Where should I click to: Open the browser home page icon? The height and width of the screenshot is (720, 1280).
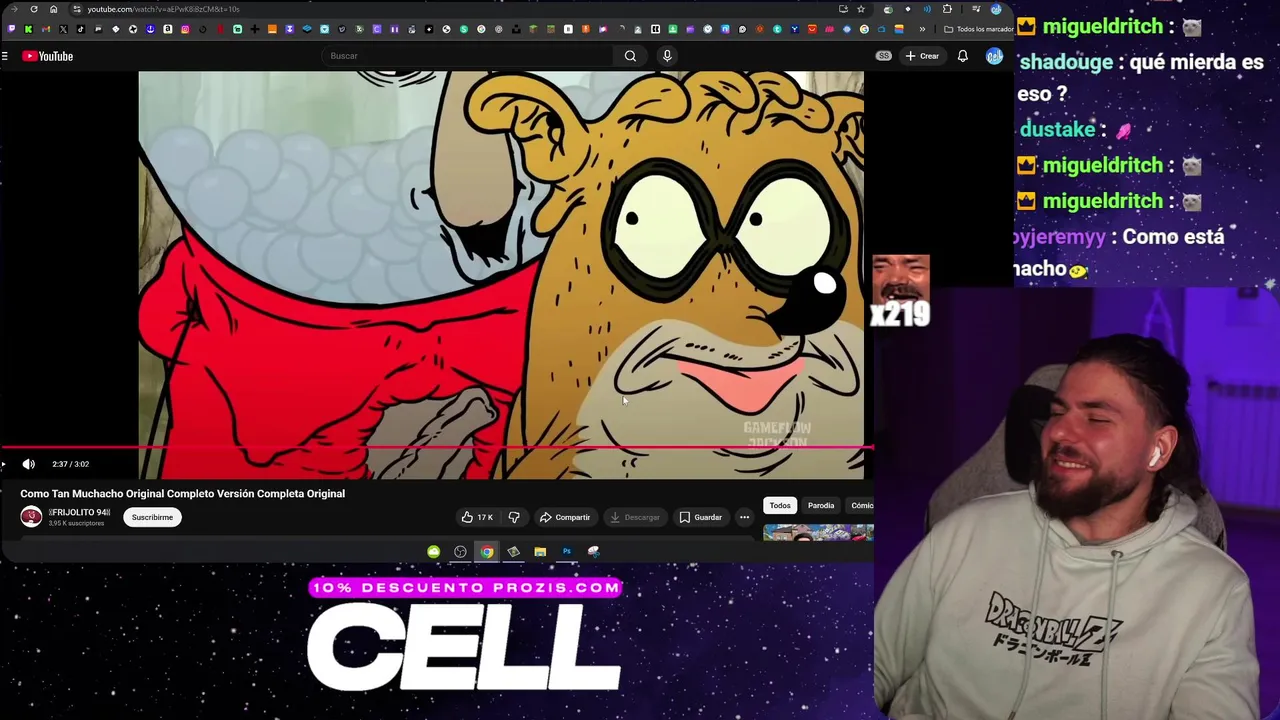pyautogui.click(x=53, y=9)
